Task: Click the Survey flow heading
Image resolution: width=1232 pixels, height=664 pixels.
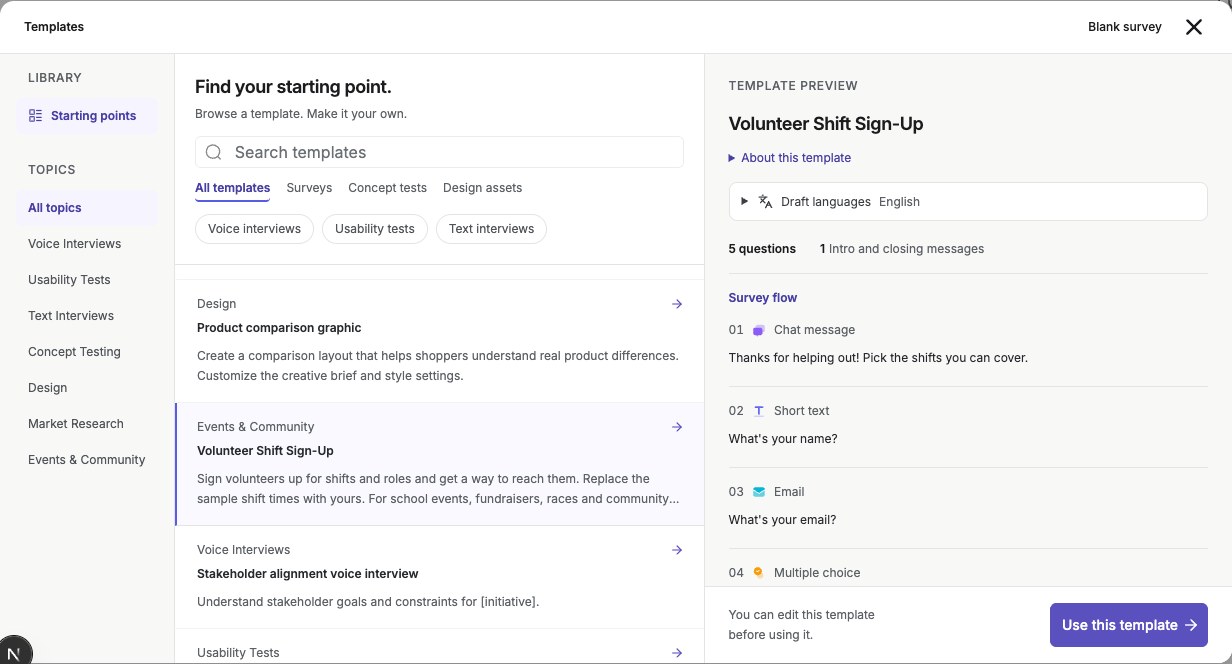Action: (x=763, y=298)
